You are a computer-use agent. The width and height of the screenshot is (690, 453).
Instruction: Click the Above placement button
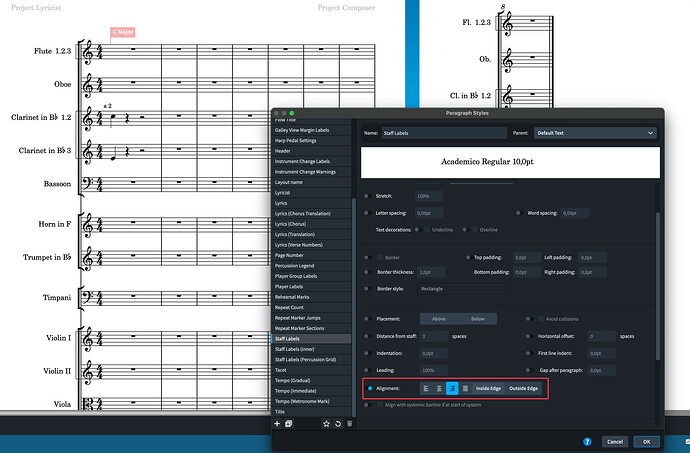click(x=439, y=319)
